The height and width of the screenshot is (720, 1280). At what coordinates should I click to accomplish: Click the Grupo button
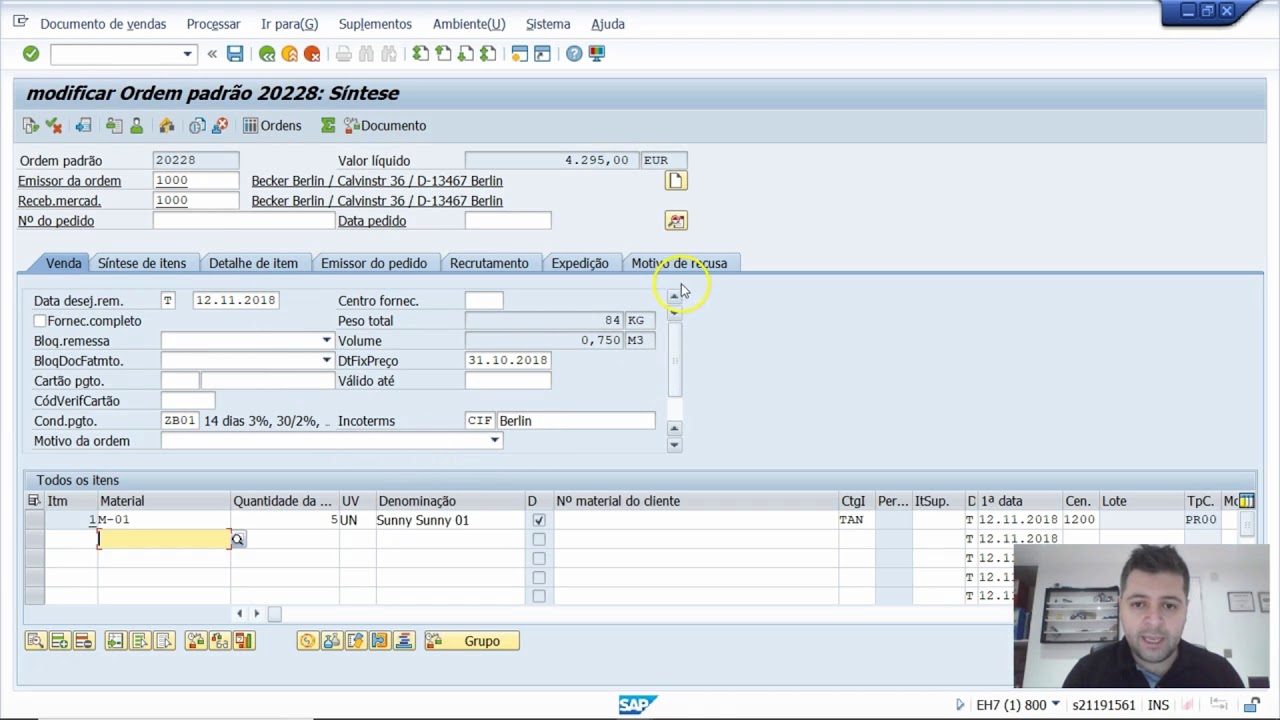pos(471,641)
